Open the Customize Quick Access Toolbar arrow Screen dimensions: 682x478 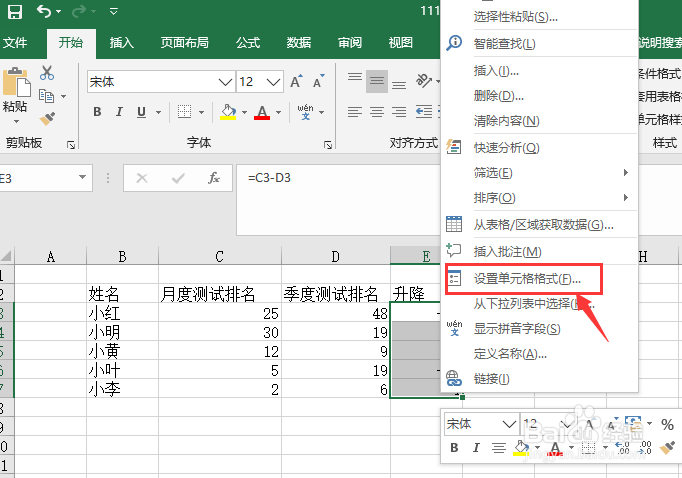tap(114, 11)
